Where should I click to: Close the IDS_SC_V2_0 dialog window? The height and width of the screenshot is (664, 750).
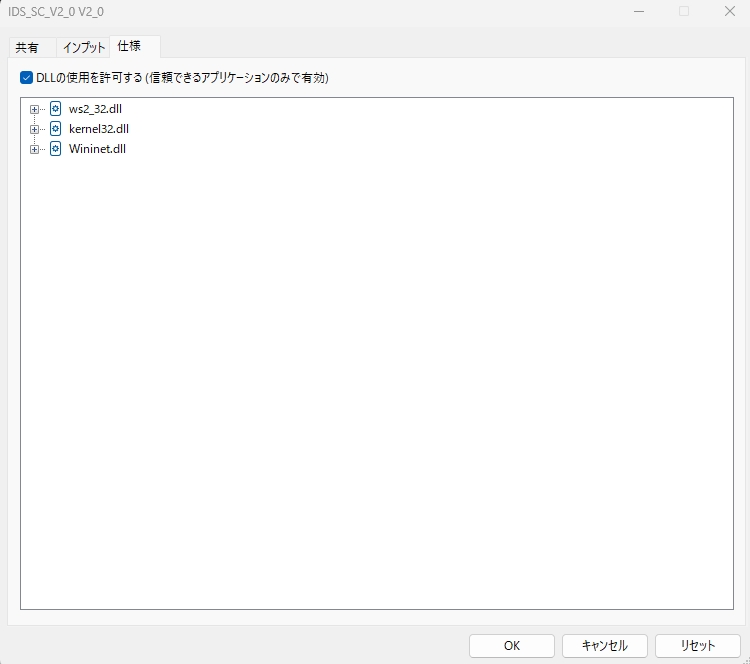click(x=729, y=11)
